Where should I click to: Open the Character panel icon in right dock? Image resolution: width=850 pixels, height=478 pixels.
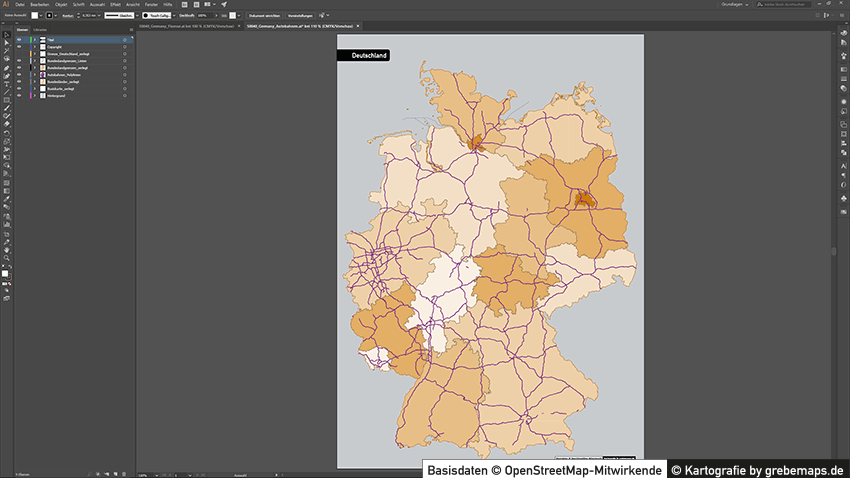point(843,164)
